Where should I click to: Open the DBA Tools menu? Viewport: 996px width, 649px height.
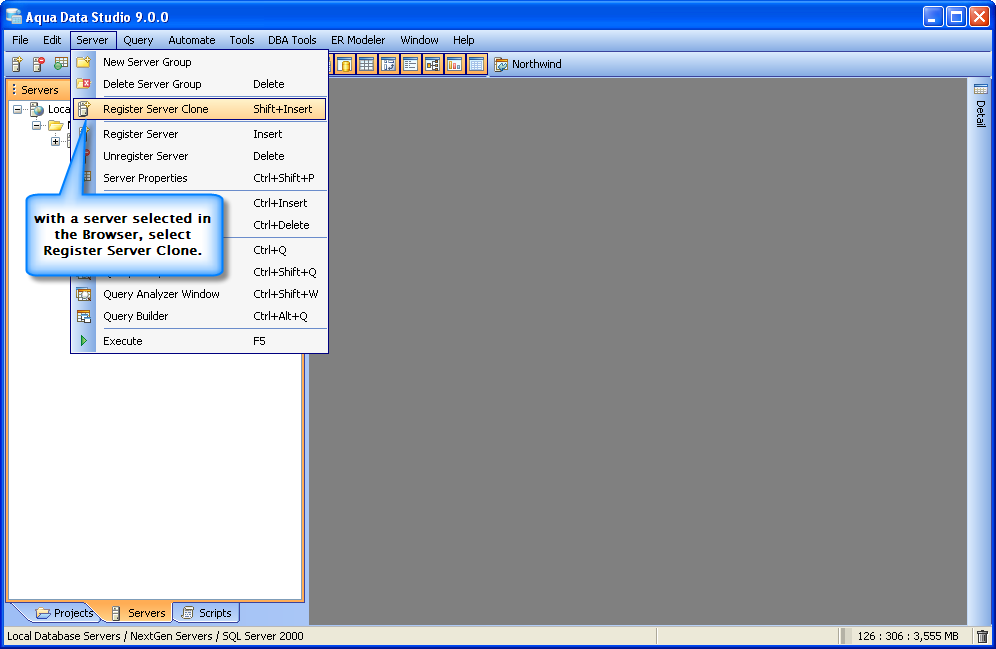(x=292, y=40)
